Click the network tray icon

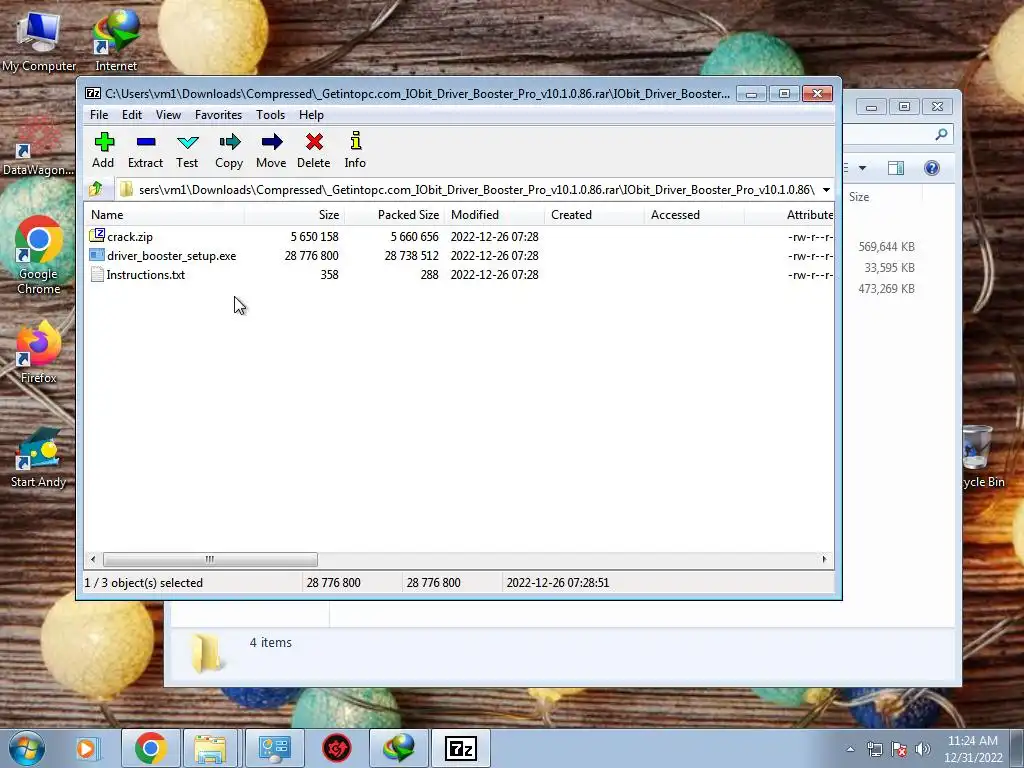tap(874, 749)
